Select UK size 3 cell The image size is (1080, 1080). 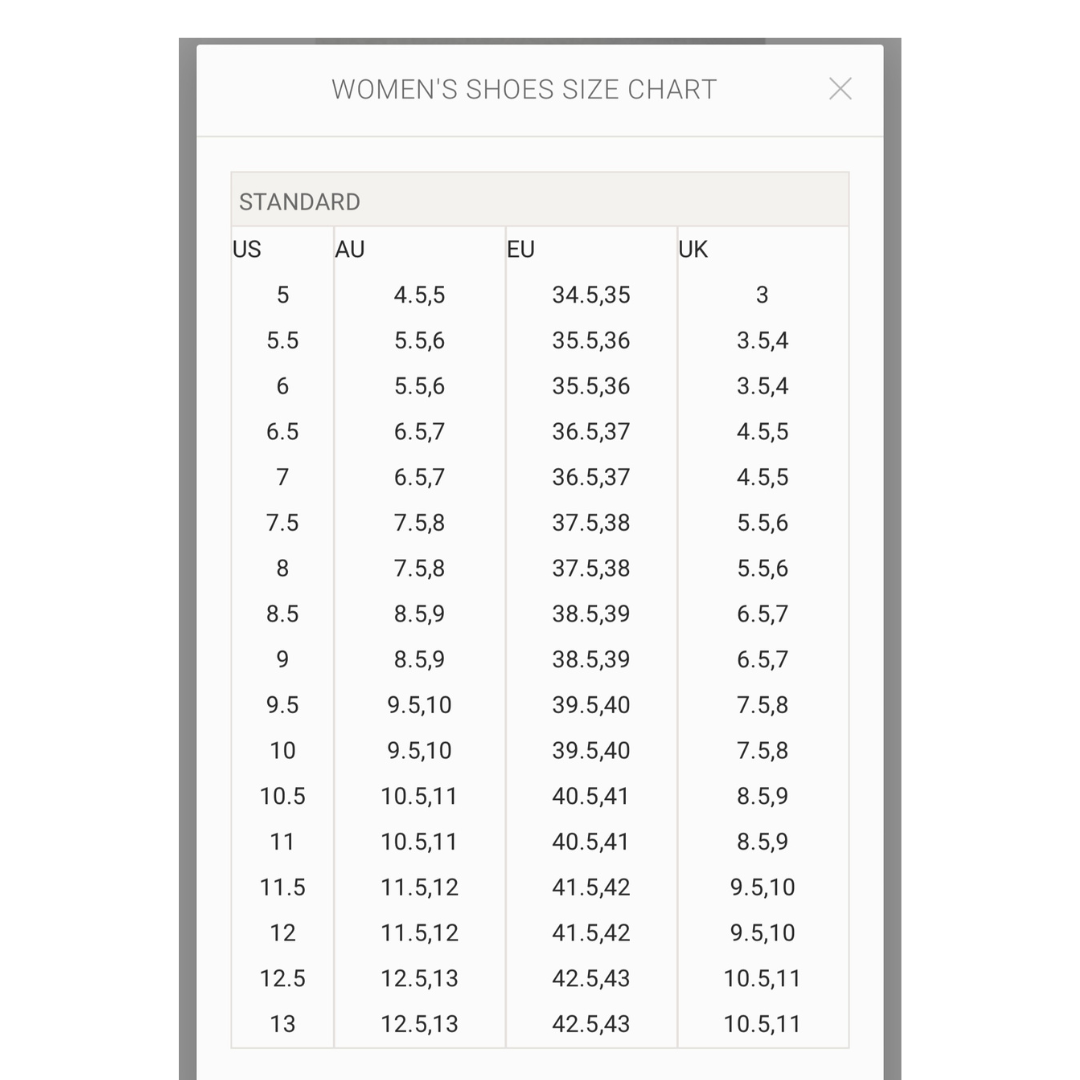click(x=762, y=295)
